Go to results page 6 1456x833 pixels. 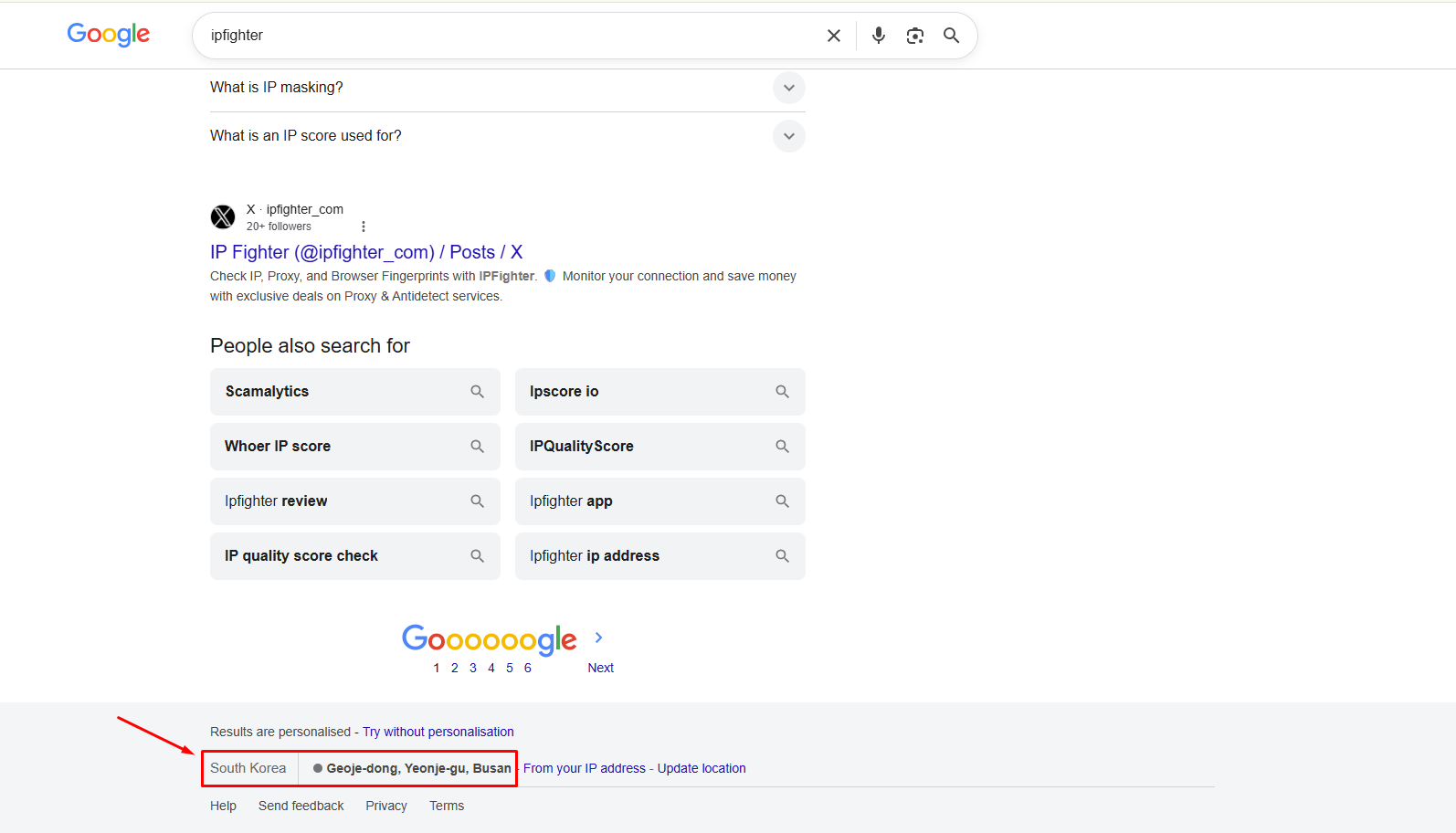tap(528, 668)
